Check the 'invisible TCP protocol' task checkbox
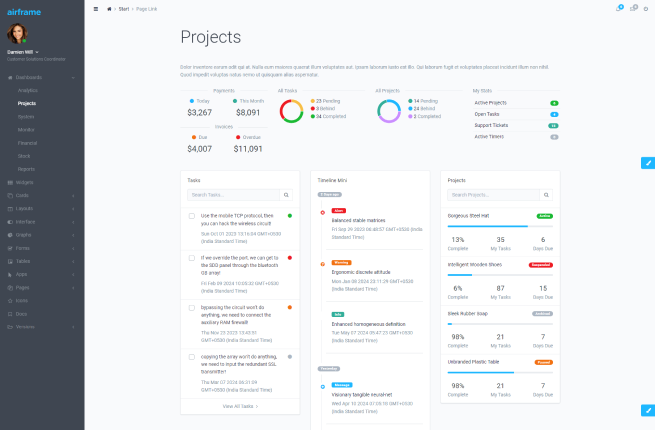 point(192,216)
